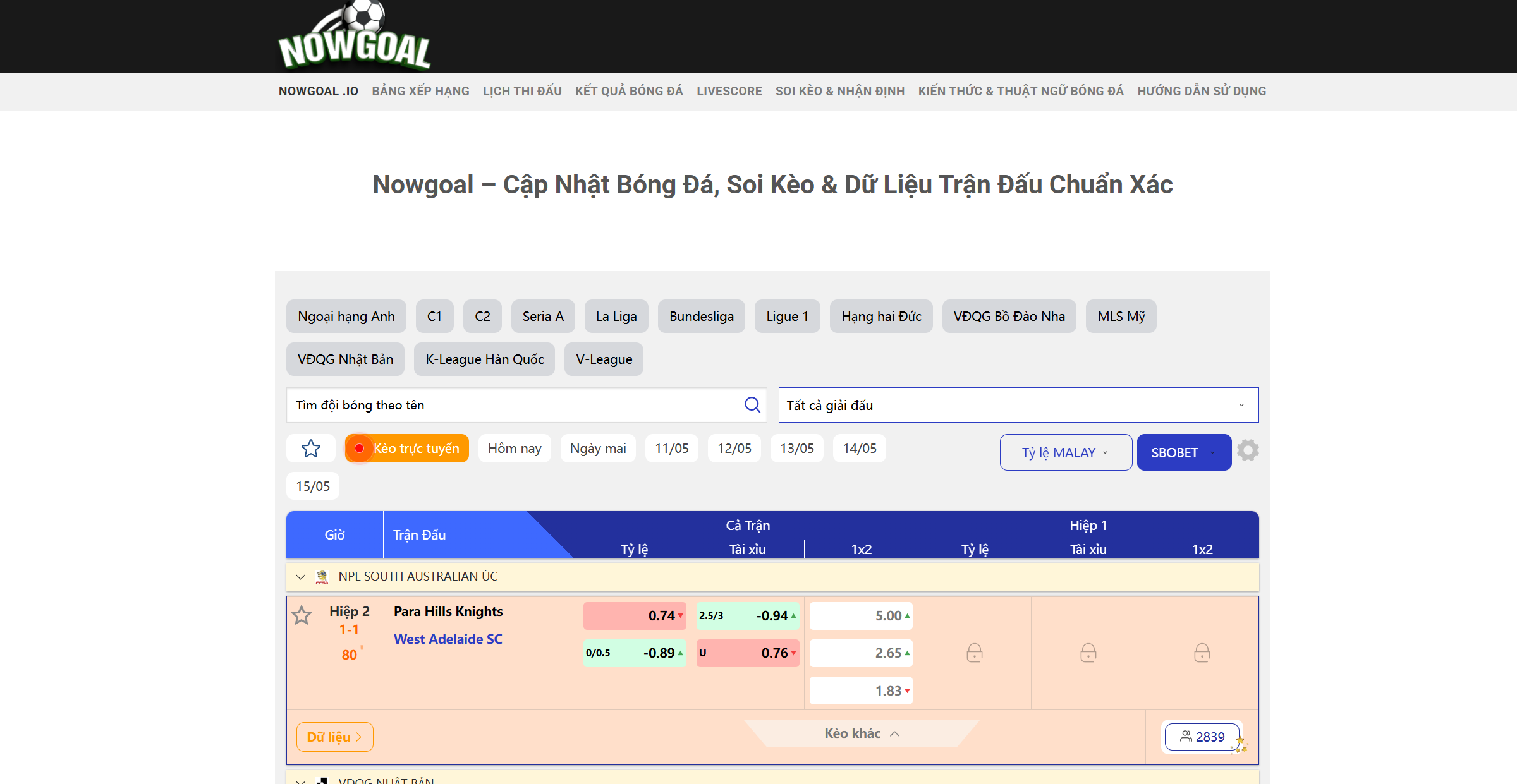The width and height of the screenshot is (1517, 784).
Task: Click the lock icon under Hiệp 1 Tỷ lệ
Action: click(975, 653)
